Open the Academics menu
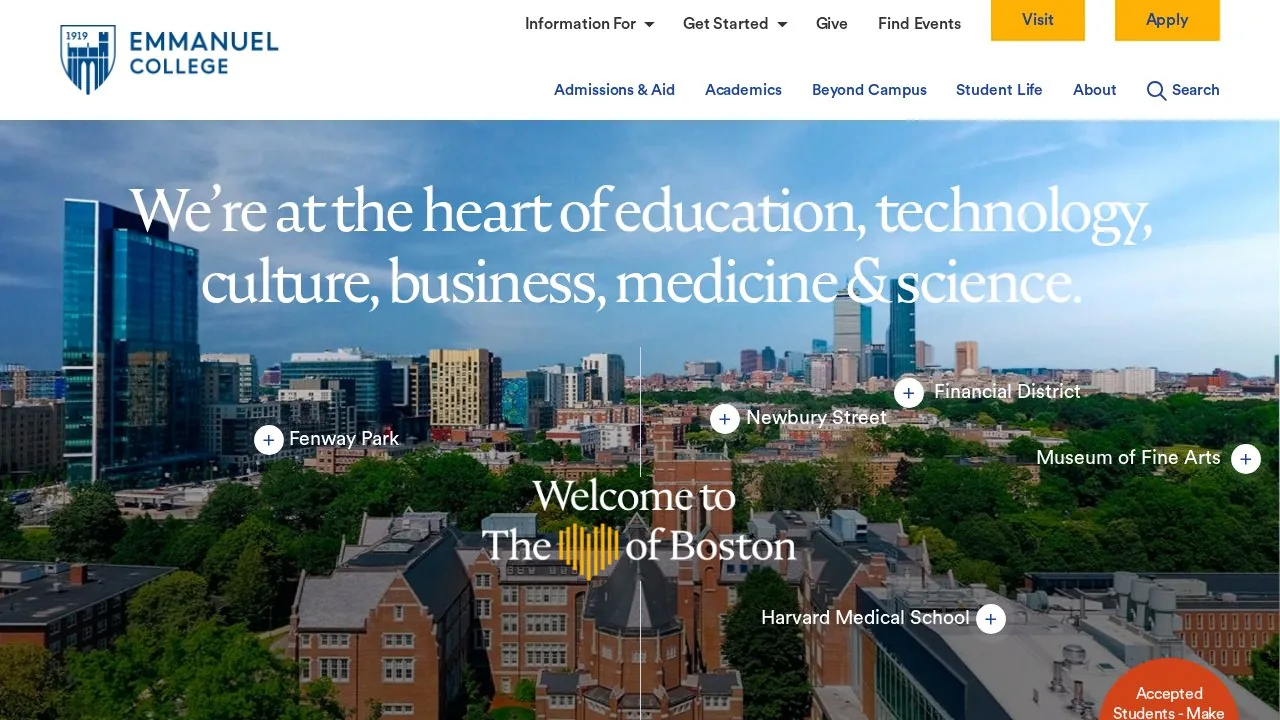This screenshot has height=720, width=1280. [x=743, y=90]
